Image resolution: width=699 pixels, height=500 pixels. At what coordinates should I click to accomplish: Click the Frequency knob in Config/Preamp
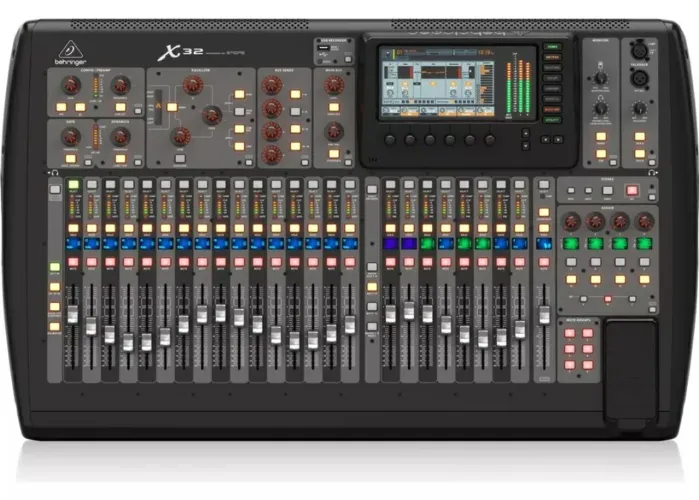pos(120,85)
